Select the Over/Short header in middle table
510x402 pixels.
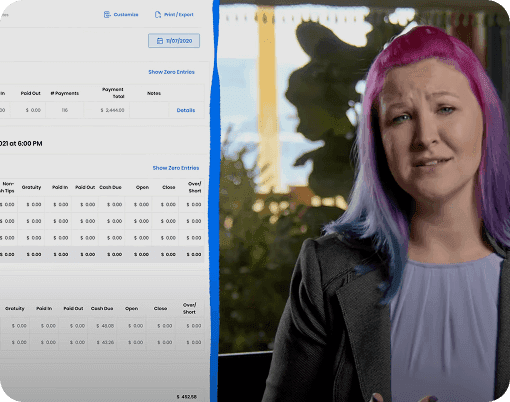(195, 187)
